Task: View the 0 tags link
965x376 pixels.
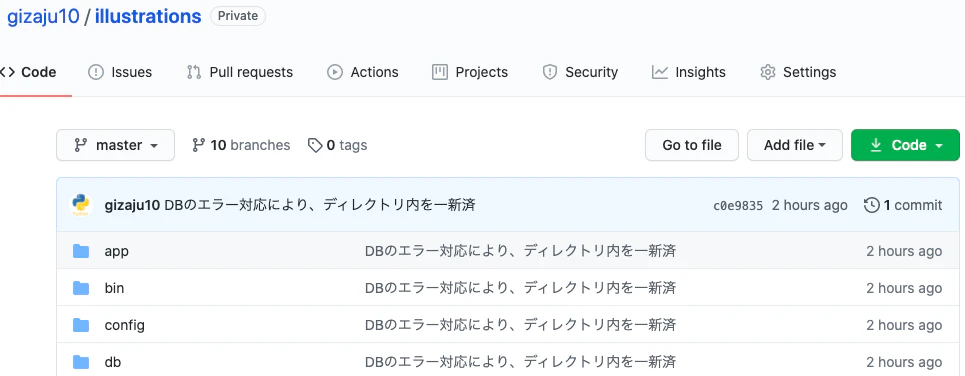Action: pos(337,145)
